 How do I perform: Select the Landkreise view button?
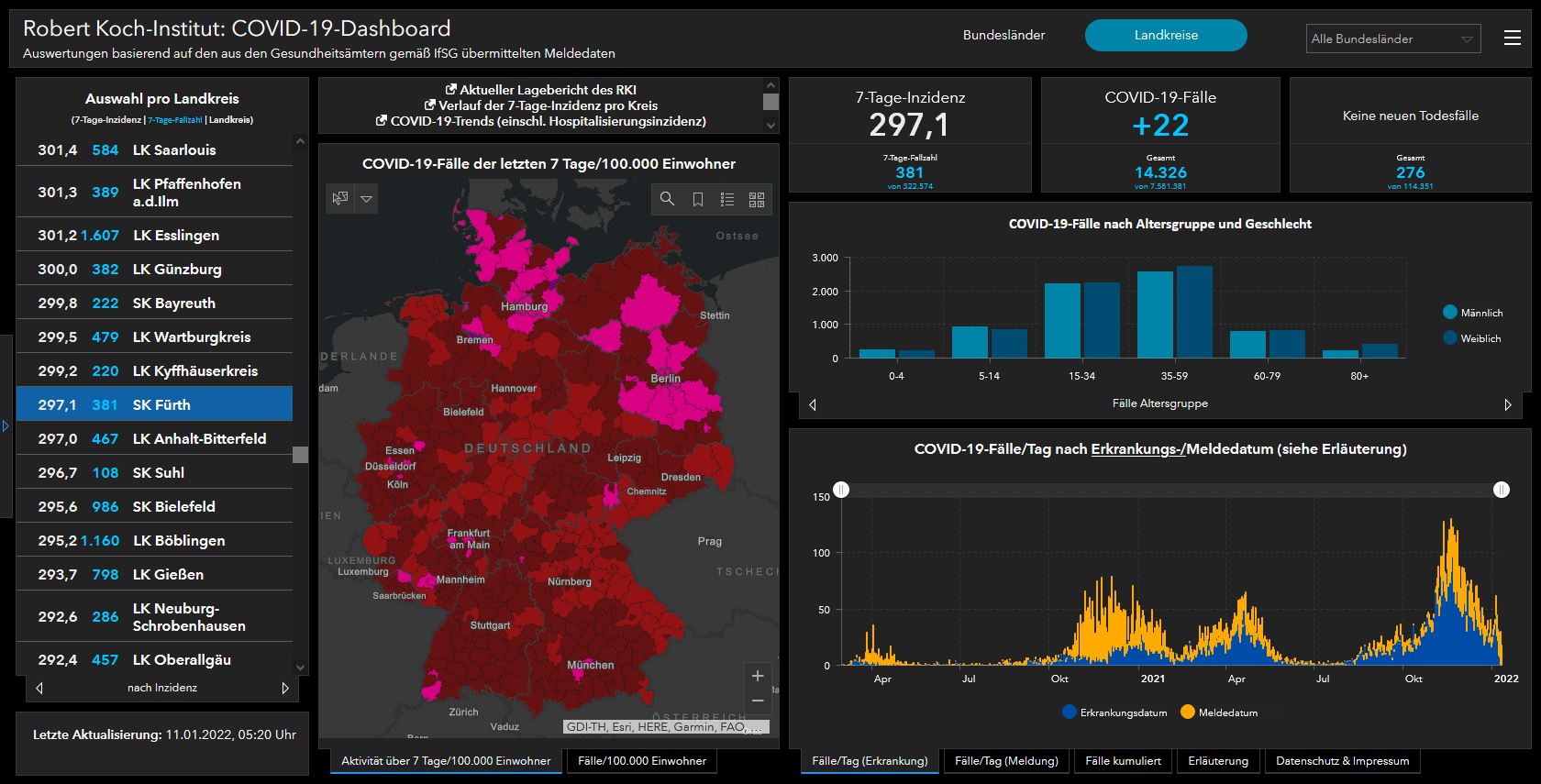point(1165,35)
